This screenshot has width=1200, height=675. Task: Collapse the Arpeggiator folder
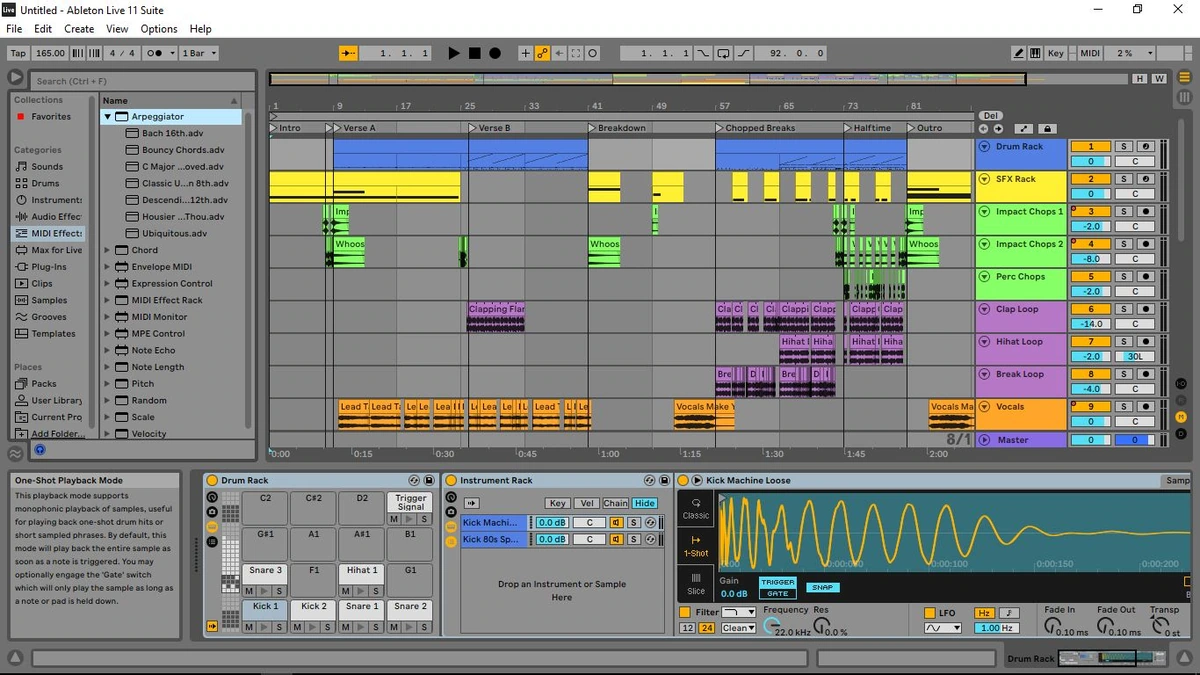108,117
